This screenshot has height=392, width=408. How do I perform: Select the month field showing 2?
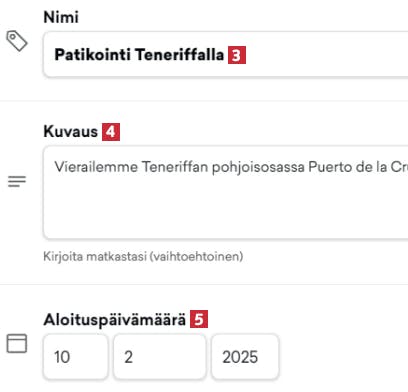click(160, 357)
